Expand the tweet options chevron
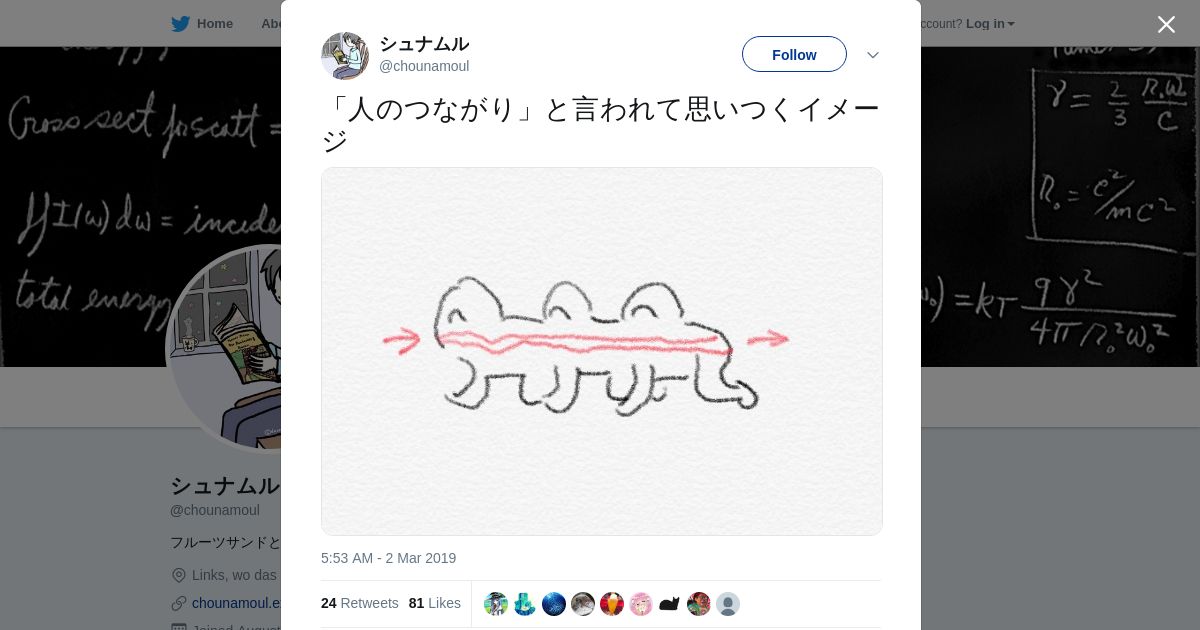The image size is (1200, 630). (873, 55)
